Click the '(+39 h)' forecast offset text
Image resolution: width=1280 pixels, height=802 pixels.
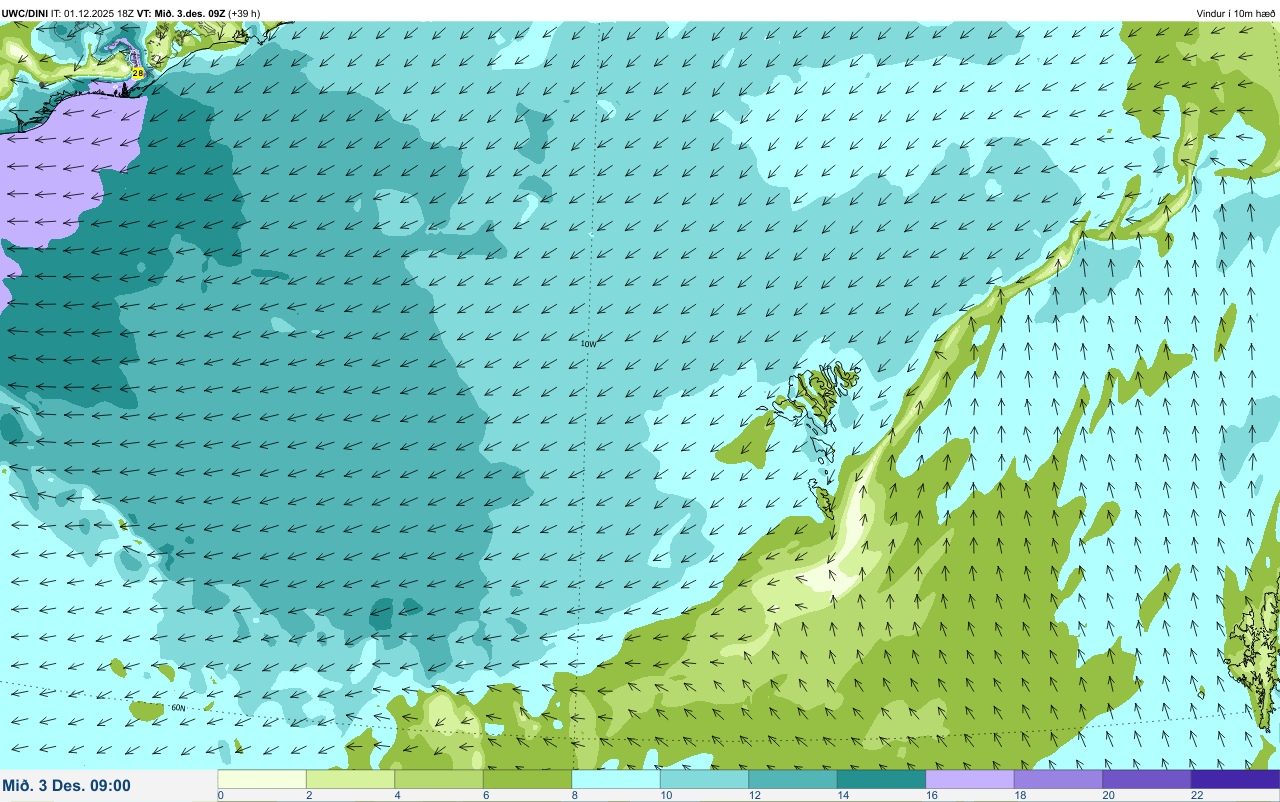click(244, 13)
